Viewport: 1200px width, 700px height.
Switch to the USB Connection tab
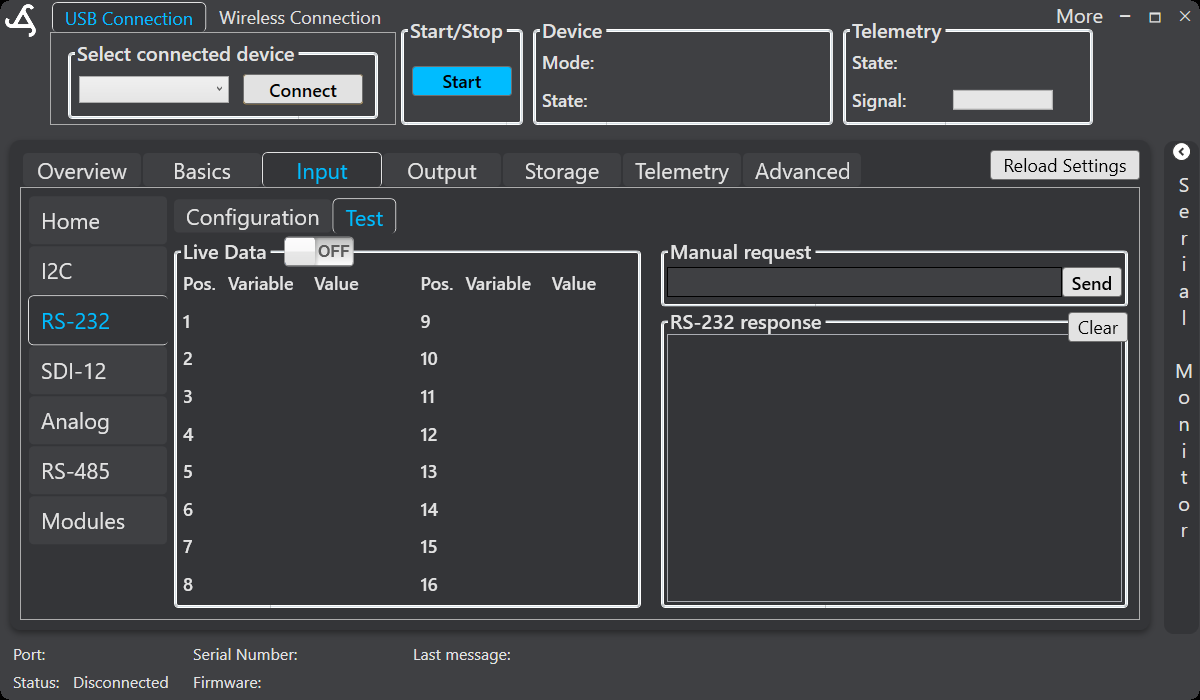[129, 18]
